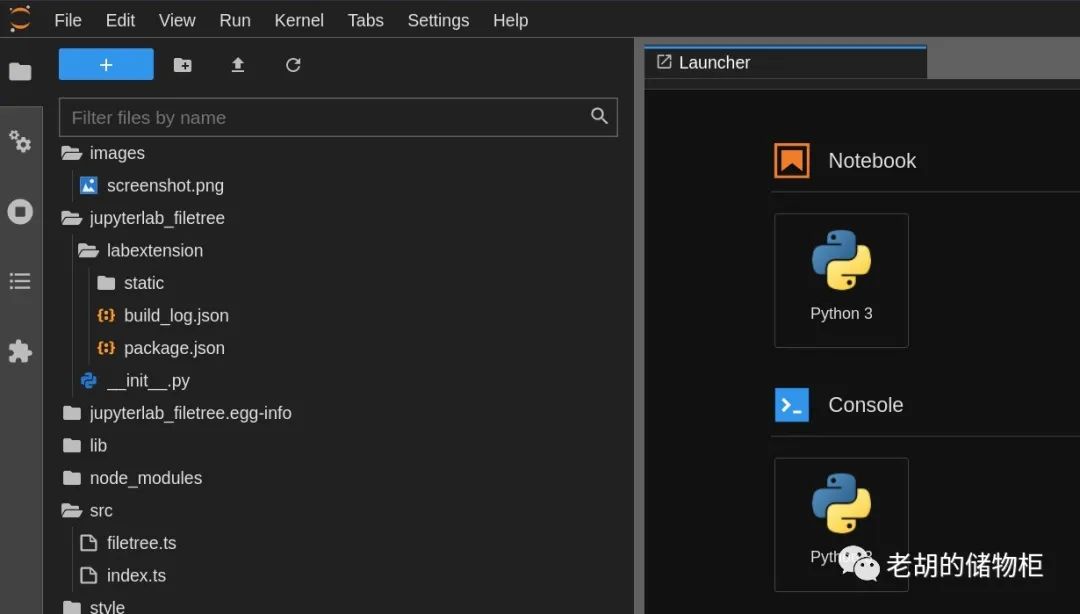This screenshot has height=614, width=1080.
Task: Expand the static folder
Action: pos(130,283)
